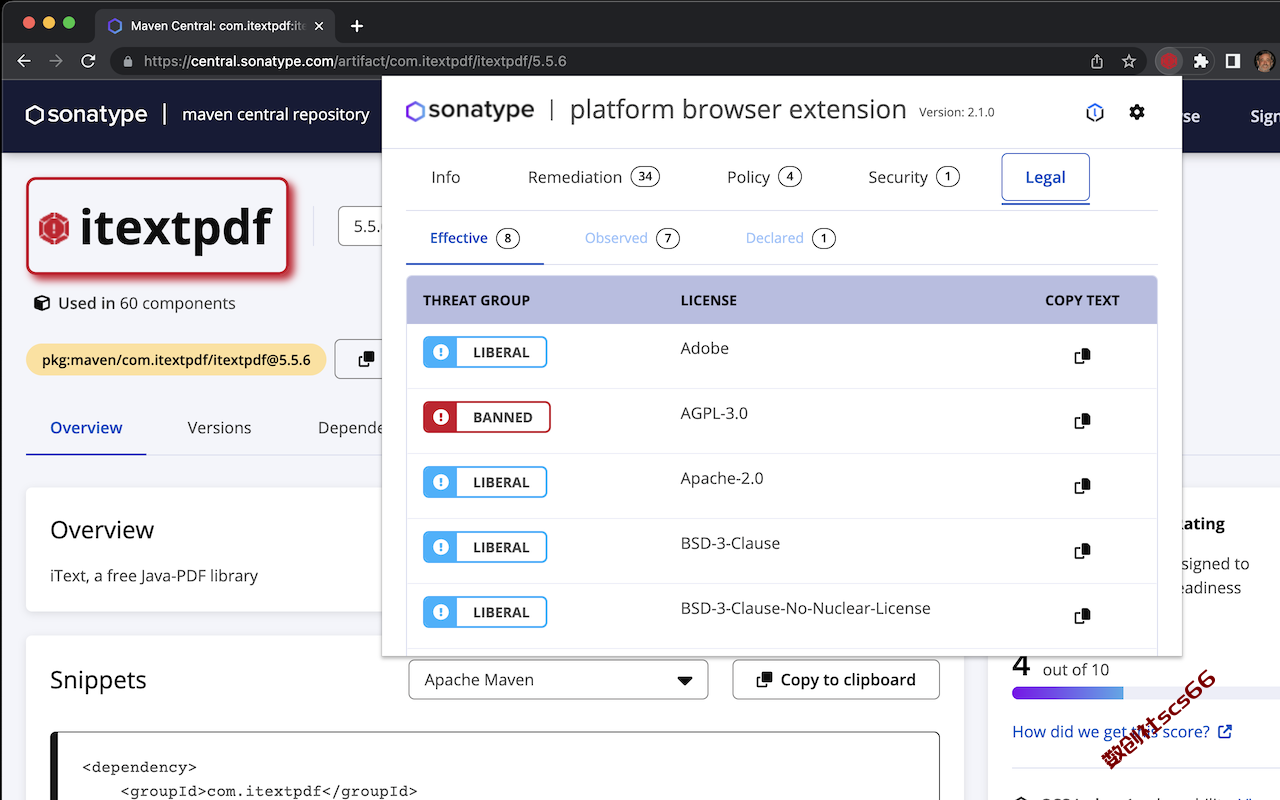Click the red Sonatype extension icon in toolbar
1280x800 pixels.
pyautogui.click(x=1168, y=61)
